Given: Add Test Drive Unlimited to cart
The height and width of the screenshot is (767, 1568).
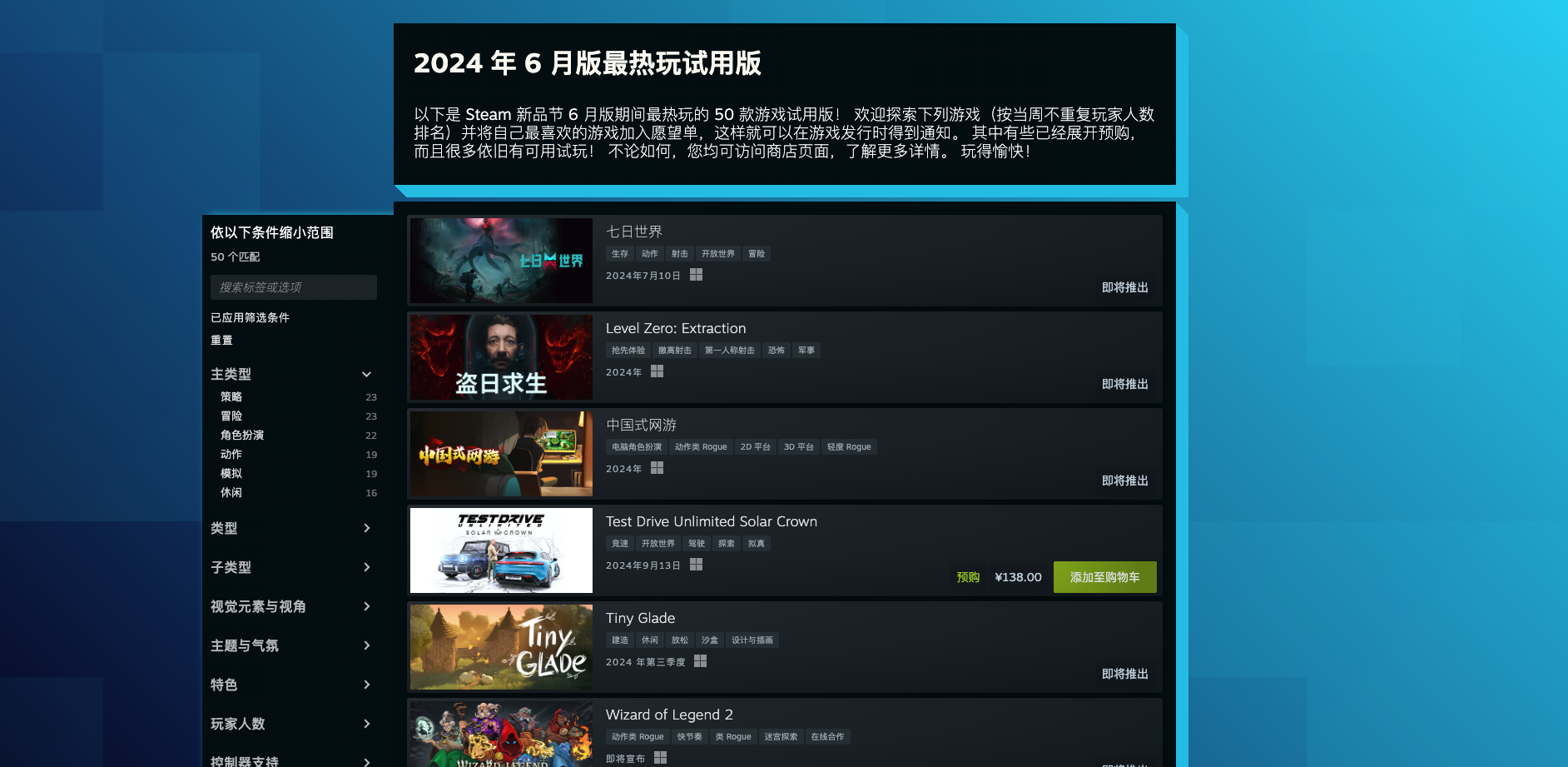Looking at the screenshot, I should click(x=1104, y=577).
